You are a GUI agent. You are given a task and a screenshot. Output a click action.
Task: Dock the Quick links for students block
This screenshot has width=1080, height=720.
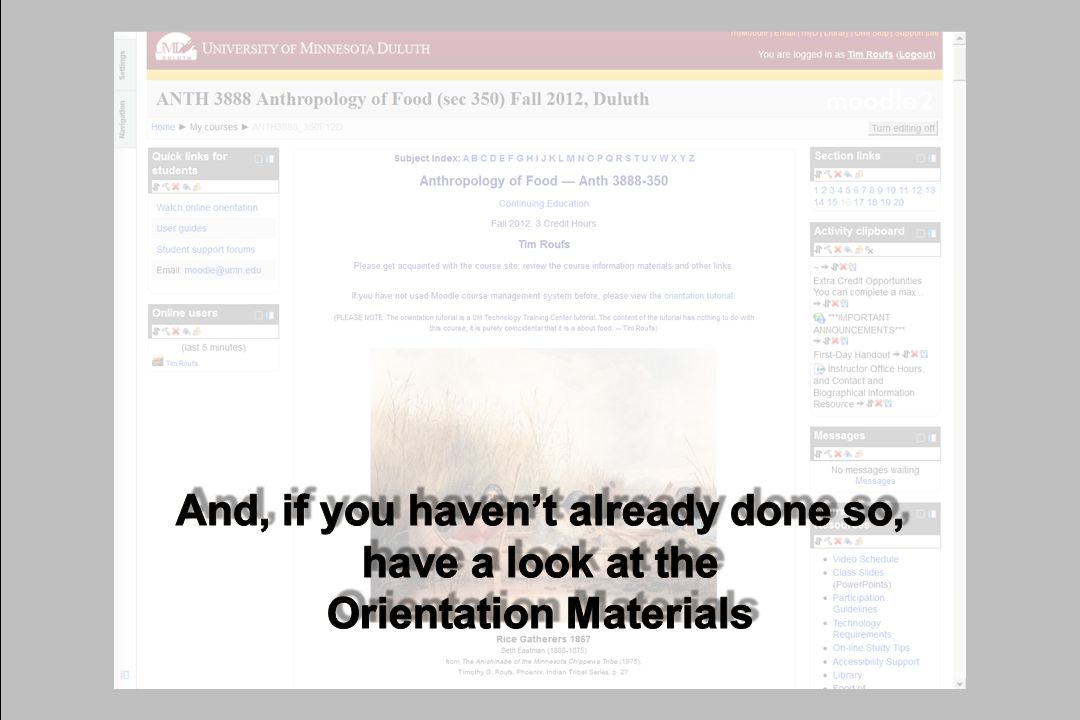point(270,159)
